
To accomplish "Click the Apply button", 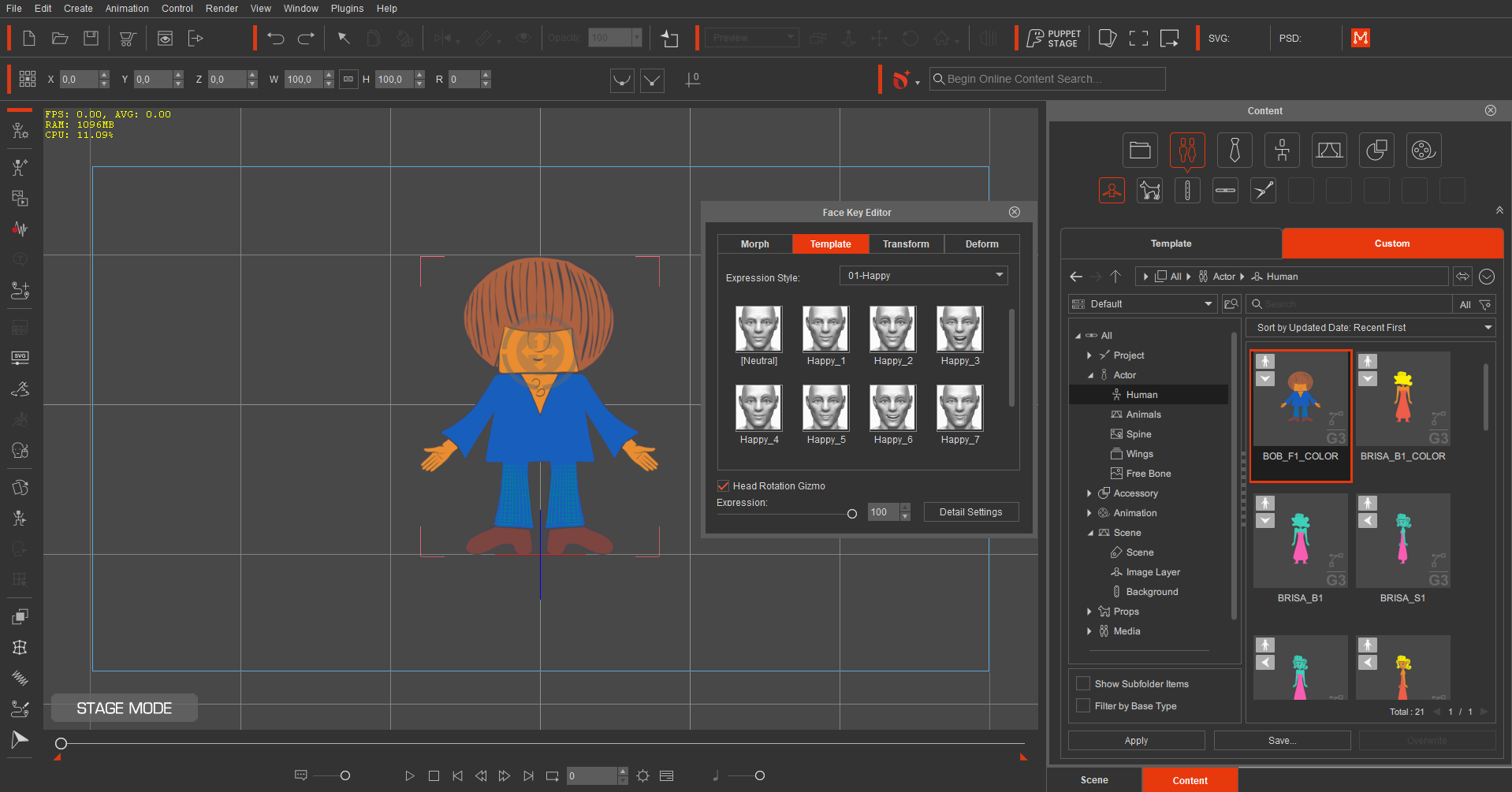I will tap(1135, 741).
